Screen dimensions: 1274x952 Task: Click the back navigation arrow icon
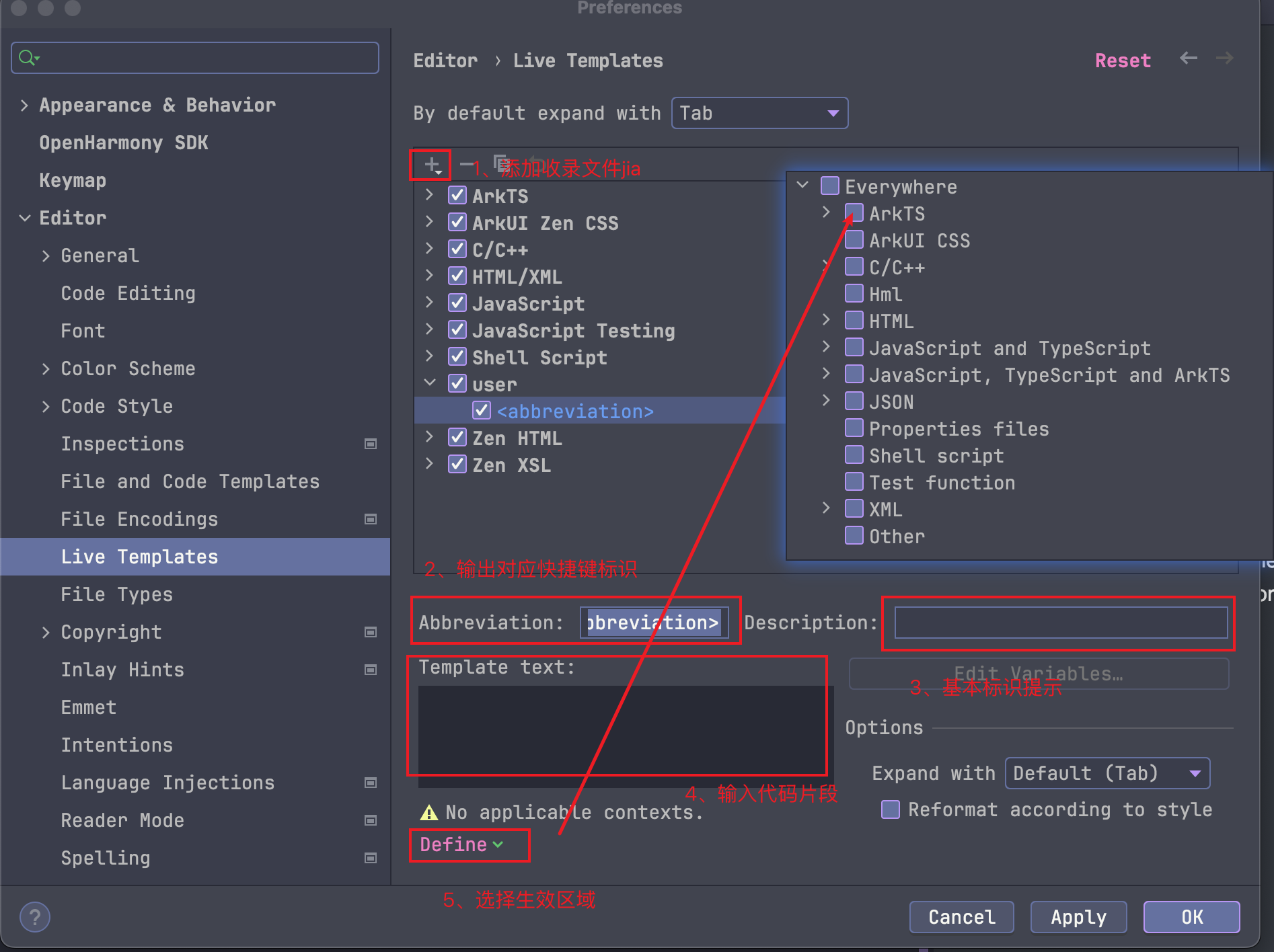tap(1189, 58)
